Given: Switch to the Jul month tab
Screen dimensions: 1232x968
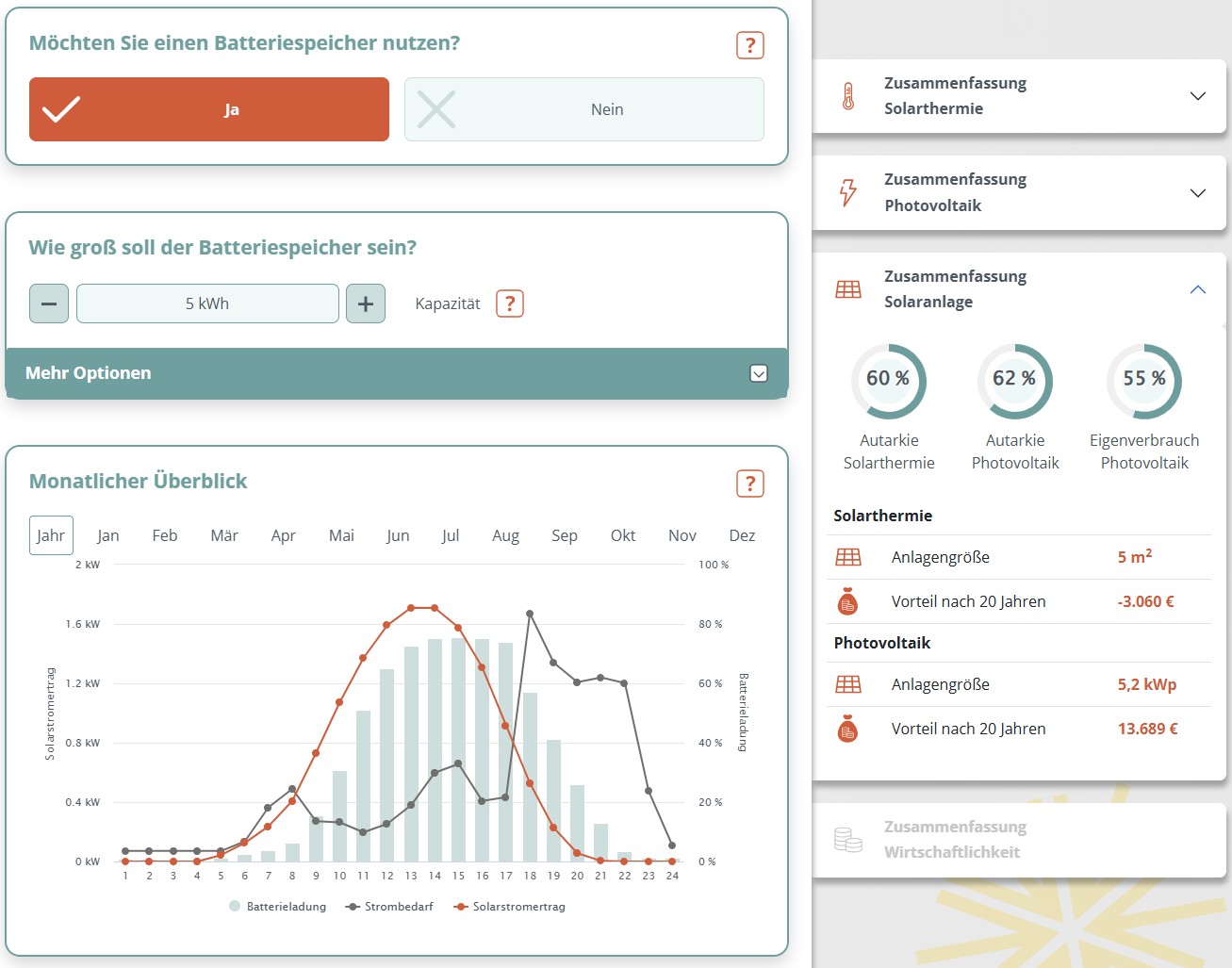Looking at the screenshot, I should coord(451,535).
